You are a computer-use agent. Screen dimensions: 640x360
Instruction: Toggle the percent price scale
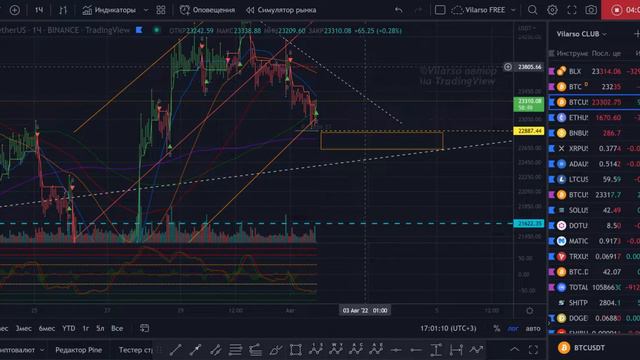(x=496, y=328)
